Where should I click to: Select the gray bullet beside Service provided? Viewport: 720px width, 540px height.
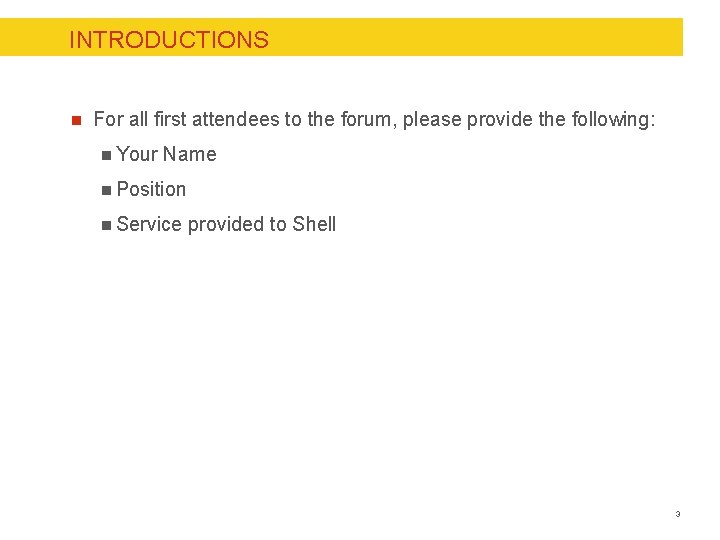pos(107,225)
